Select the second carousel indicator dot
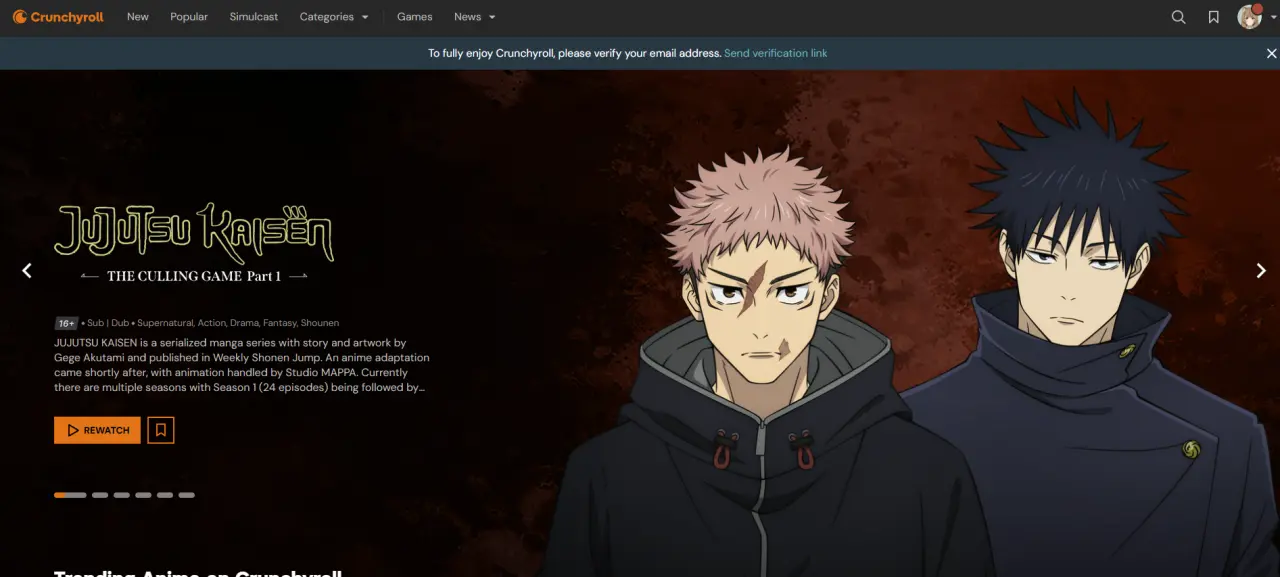 point(100,495)
